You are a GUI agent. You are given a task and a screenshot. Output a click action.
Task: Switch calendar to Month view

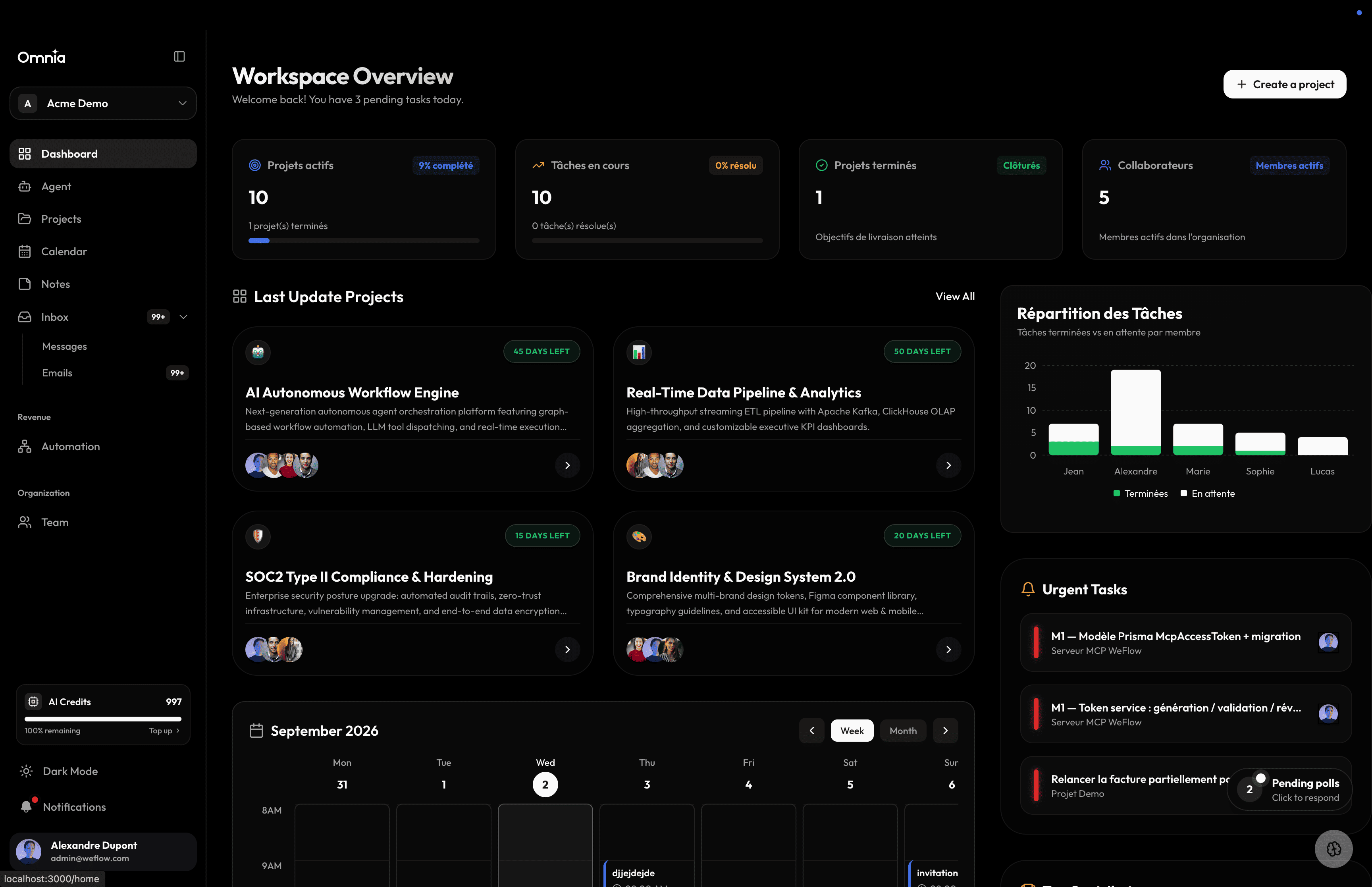coord(903,730)
